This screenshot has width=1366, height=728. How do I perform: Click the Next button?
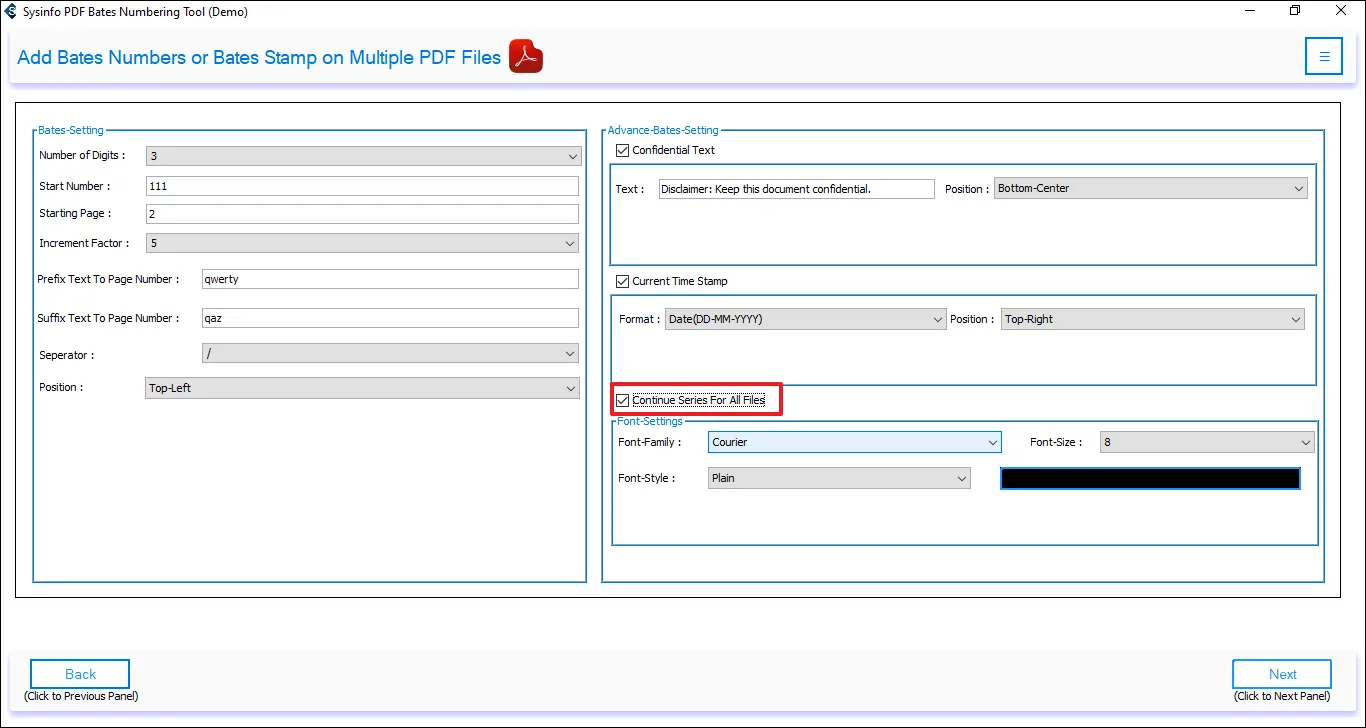(1281, 674)
